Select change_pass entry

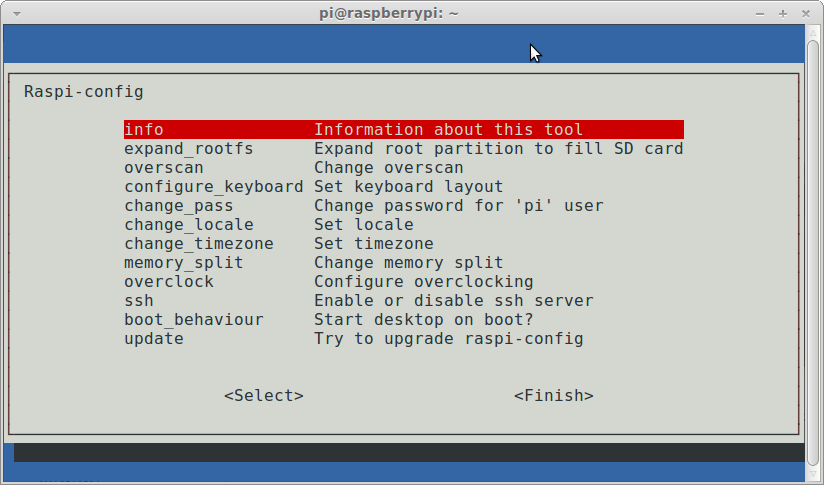pyautogui.click(x=179, y=205)
